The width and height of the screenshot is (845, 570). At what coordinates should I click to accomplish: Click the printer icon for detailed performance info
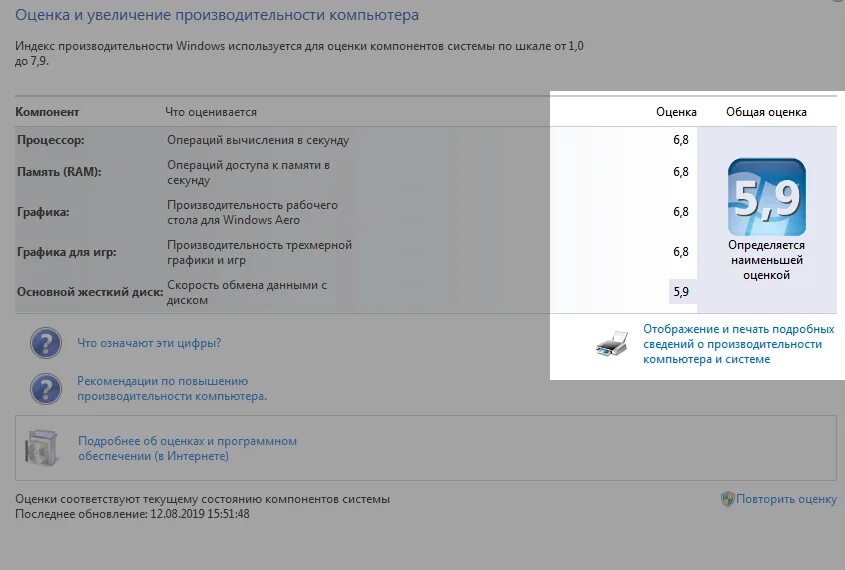(x=612, y=344)
